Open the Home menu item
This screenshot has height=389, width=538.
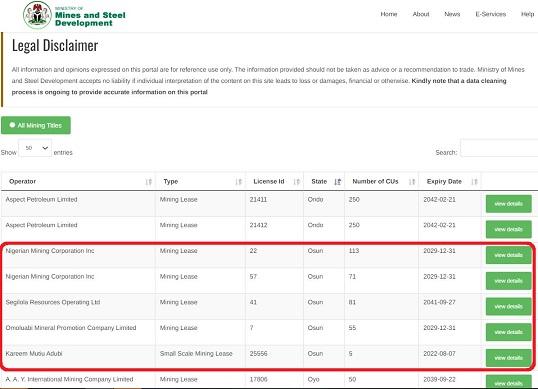click(x=389, y=14)
